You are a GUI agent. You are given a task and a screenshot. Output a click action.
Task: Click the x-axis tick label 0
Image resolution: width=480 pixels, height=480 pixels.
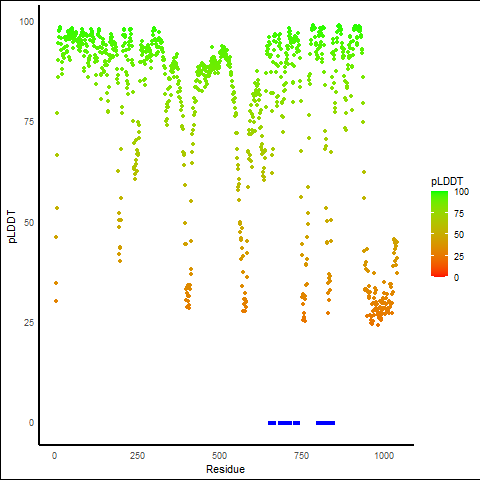tap(54, 455)
